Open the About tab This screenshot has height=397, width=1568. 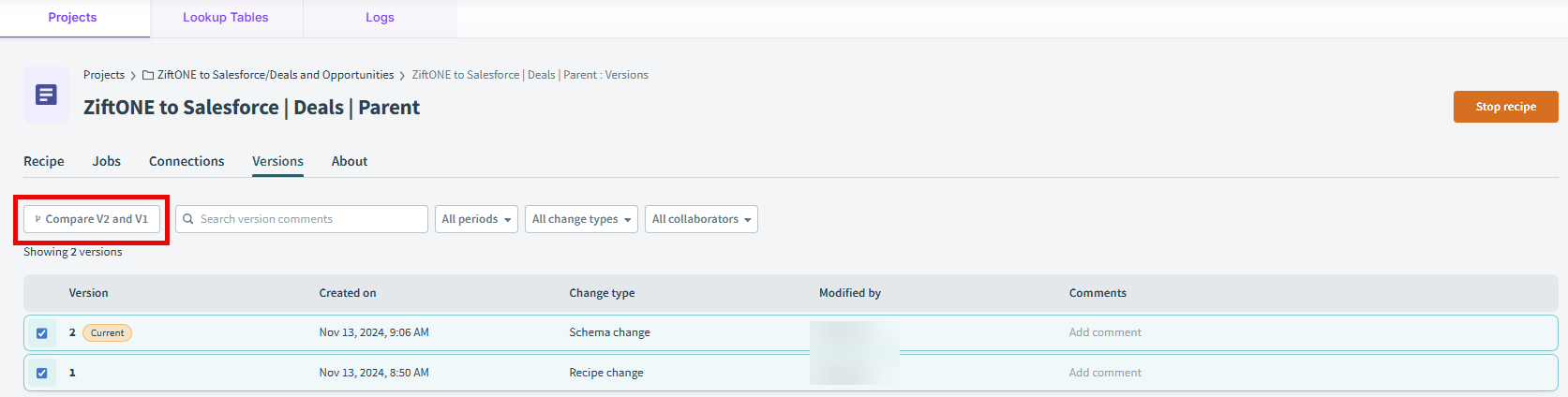tap(350, 161)
